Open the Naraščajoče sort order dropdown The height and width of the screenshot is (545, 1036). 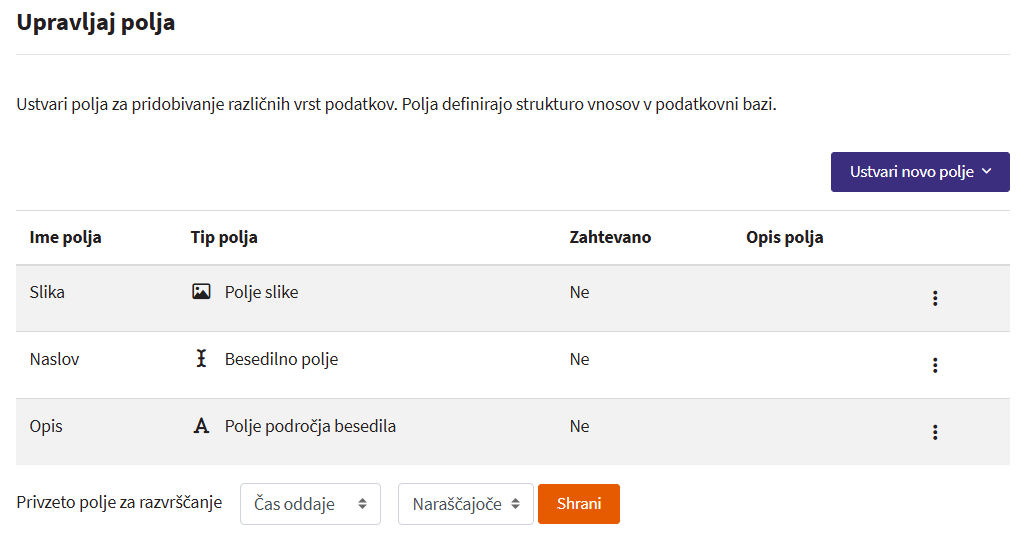click(x=465, y=504)
